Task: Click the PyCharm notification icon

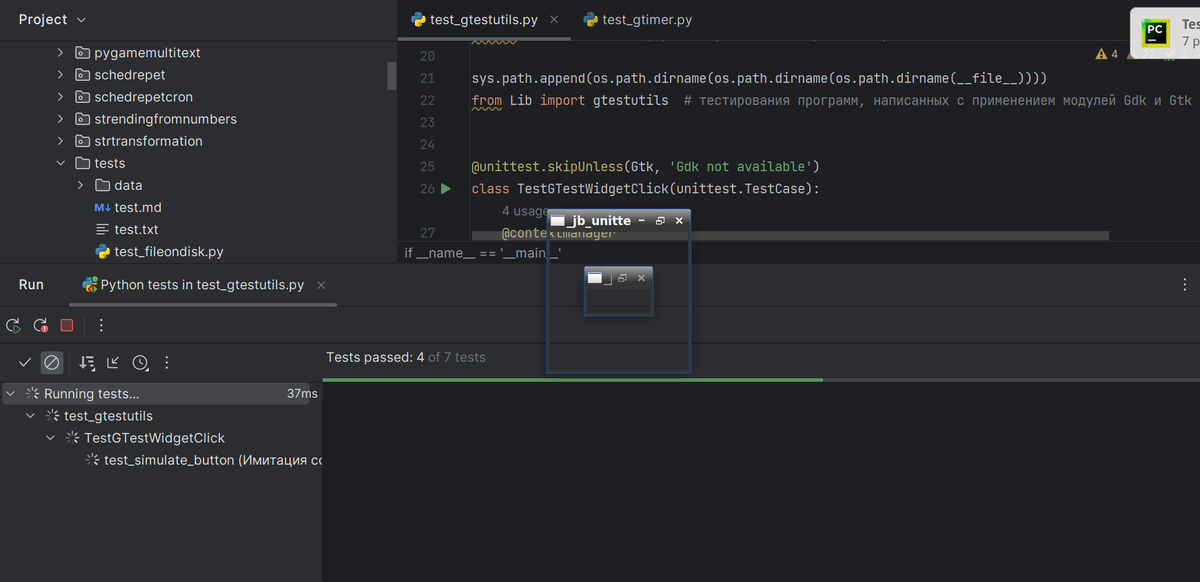Action: click(1155, 32)
